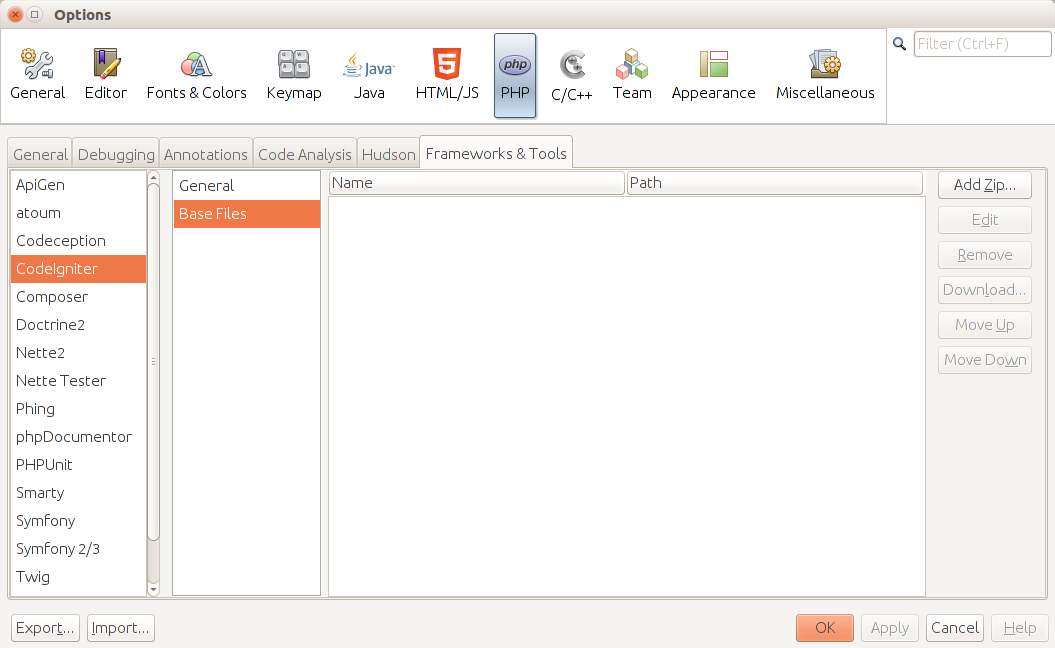Select phpDocumentor in the frameworks list
This screenshot has width=1055, height=648.
pos(78,437)
